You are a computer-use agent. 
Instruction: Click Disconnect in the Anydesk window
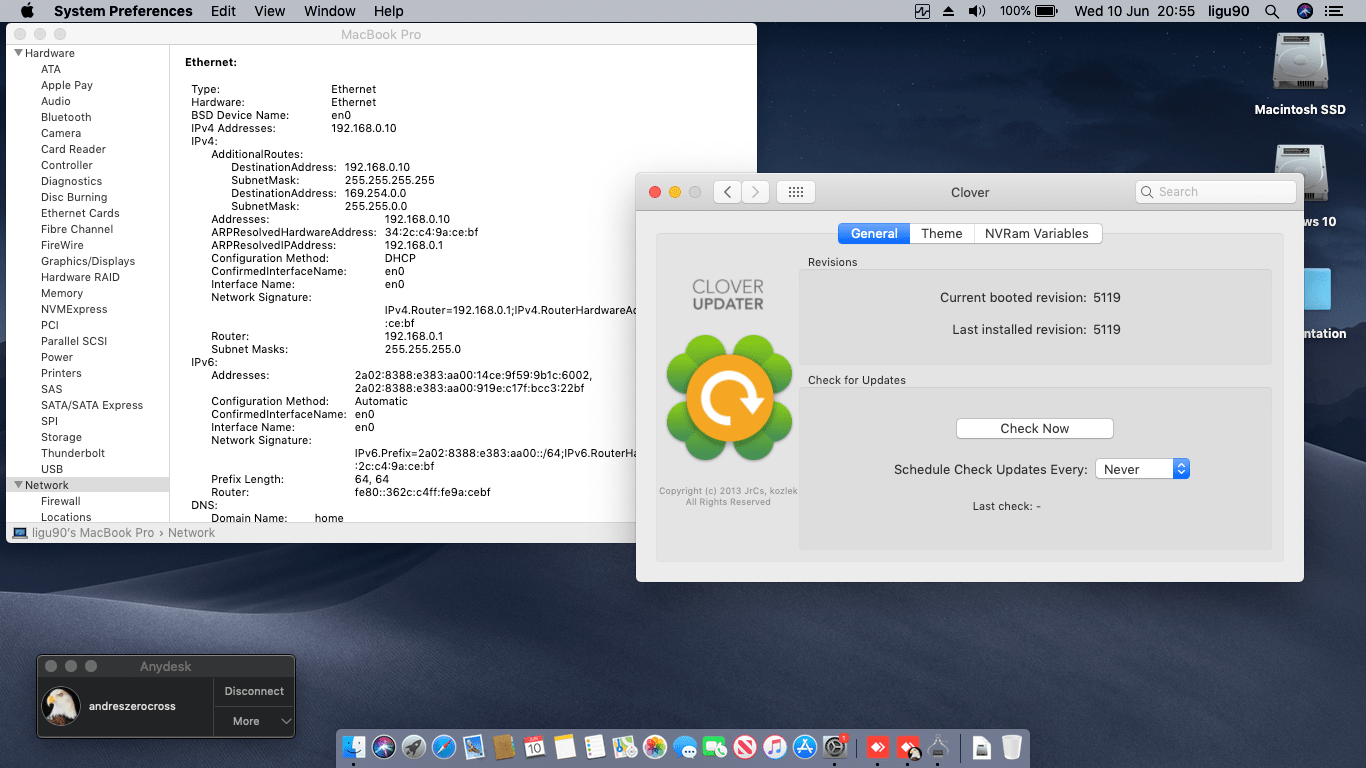click(254, 691)
